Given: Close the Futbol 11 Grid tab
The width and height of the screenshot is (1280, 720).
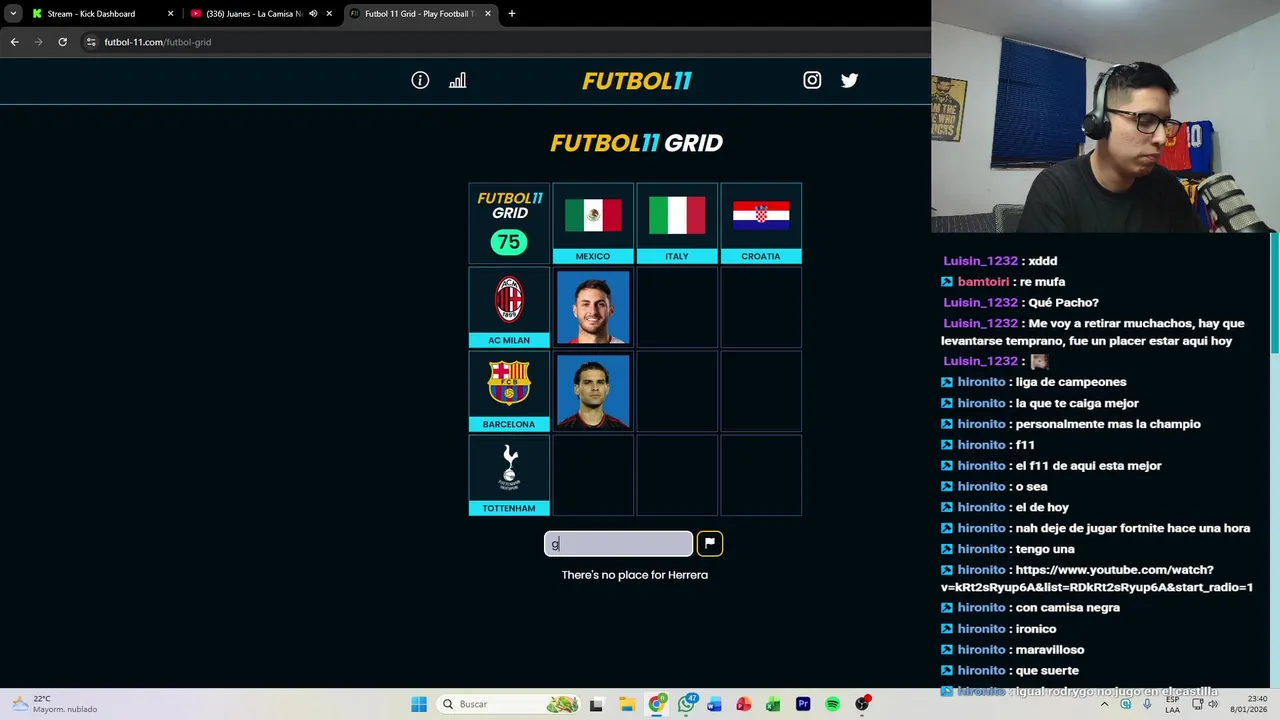Looking at the screenshot, I should (486, 14).
